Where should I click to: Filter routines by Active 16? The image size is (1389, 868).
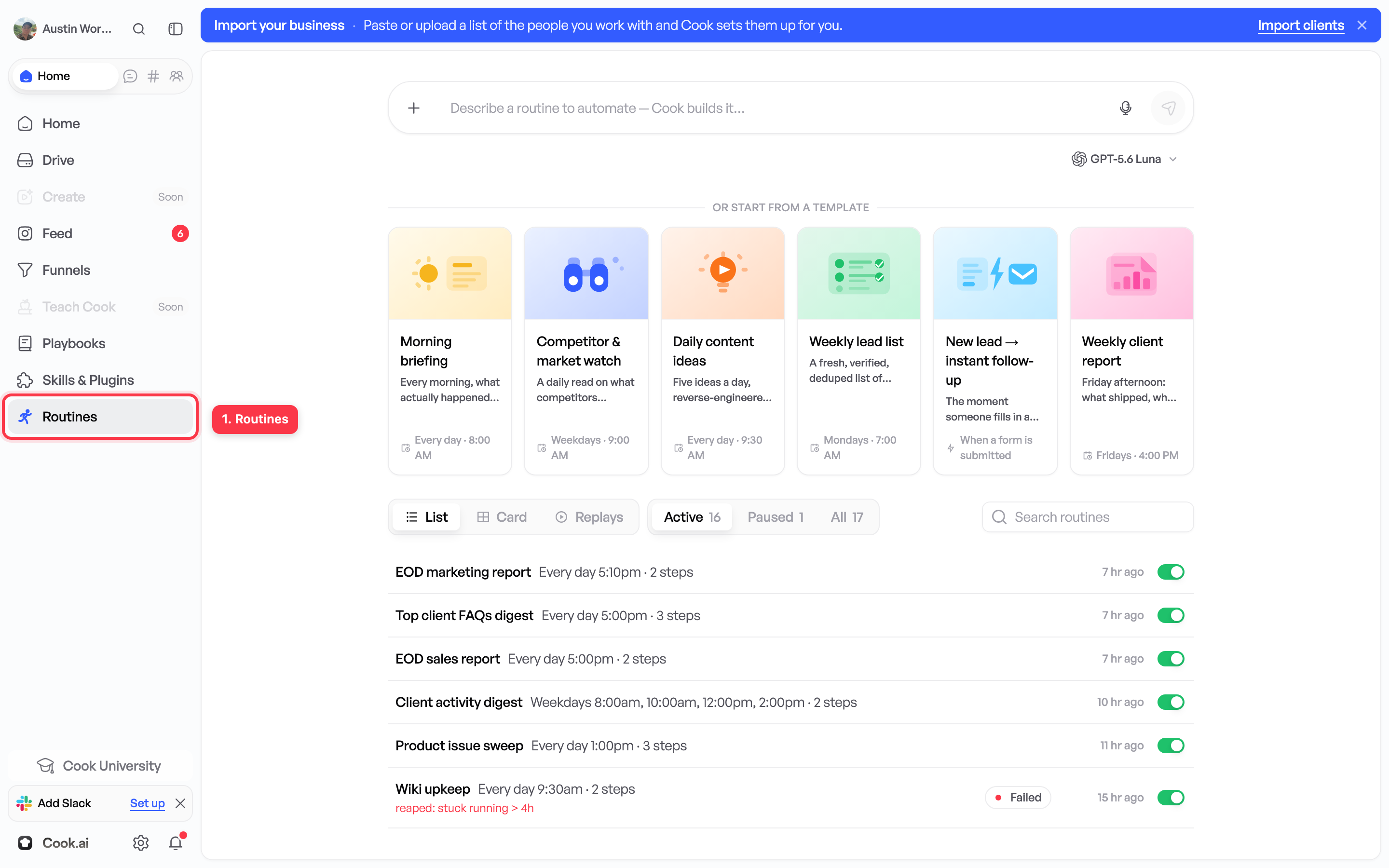click(x=692, y=516)
